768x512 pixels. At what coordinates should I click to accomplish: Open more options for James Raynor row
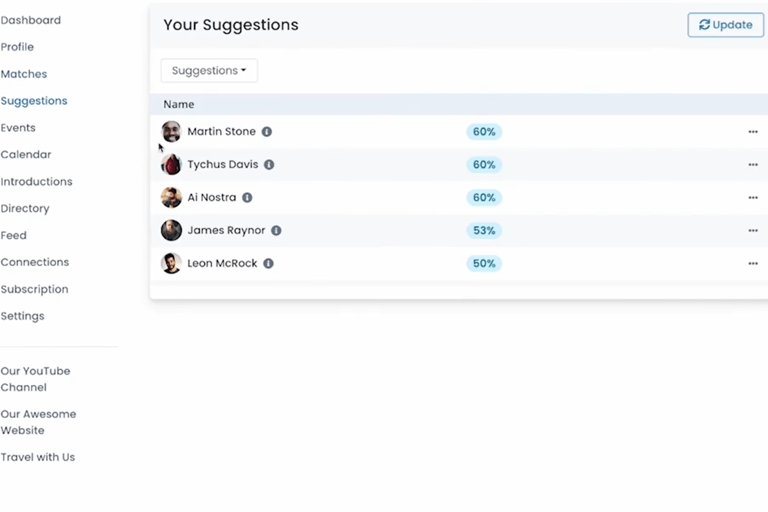click(753, 230)
